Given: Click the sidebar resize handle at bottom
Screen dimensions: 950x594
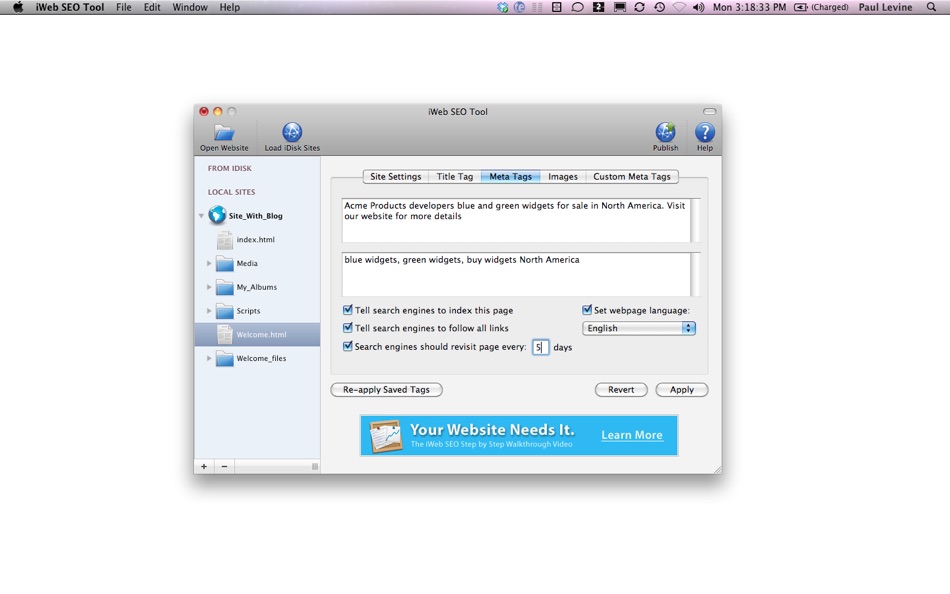Looking at the screenshot, I should click(315, 466).
